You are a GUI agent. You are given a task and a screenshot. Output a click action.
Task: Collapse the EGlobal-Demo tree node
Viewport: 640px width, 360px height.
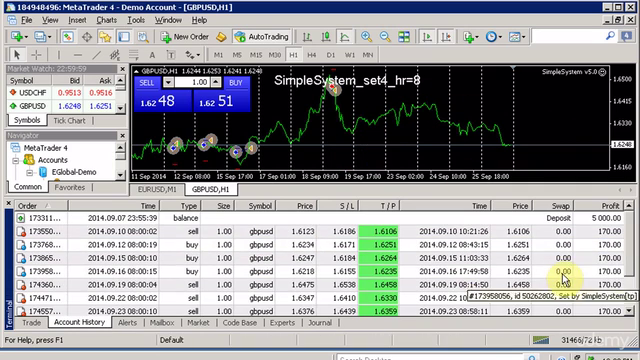pyautogui.click(x=29, y=173)
